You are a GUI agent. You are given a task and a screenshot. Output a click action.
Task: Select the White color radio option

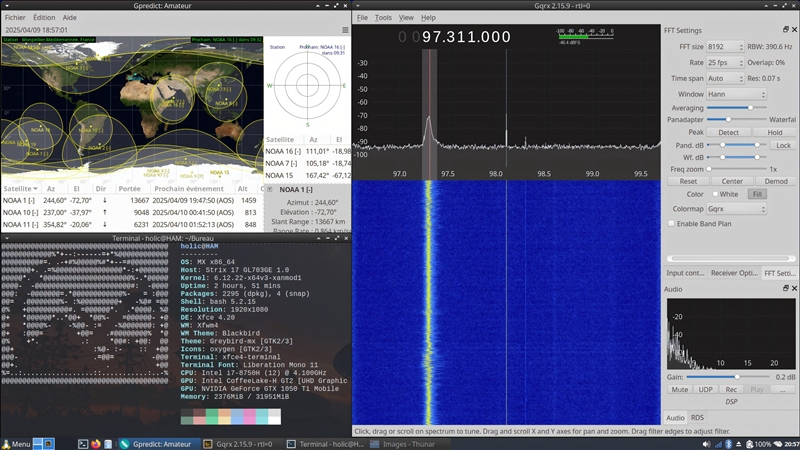tap(716, 194)
